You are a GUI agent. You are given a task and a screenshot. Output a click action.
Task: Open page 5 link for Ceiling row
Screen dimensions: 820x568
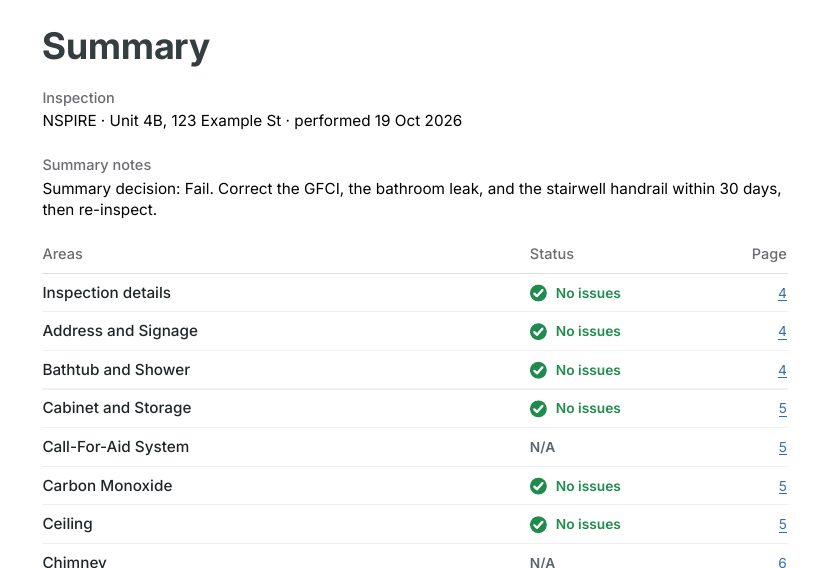pos(782,525)
